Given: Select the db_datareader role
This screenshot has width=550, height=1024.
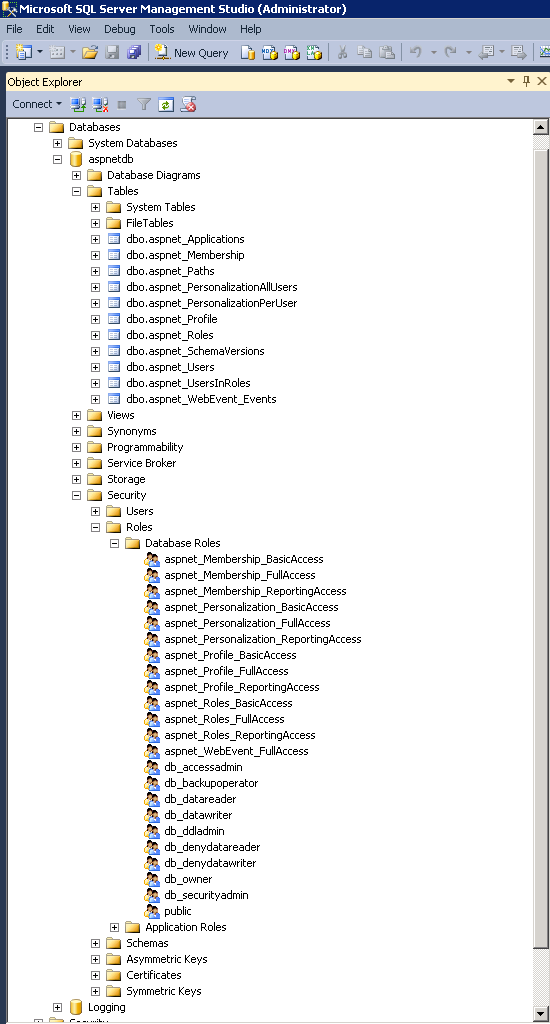Looking at the screenshot, I should [201, 799].
